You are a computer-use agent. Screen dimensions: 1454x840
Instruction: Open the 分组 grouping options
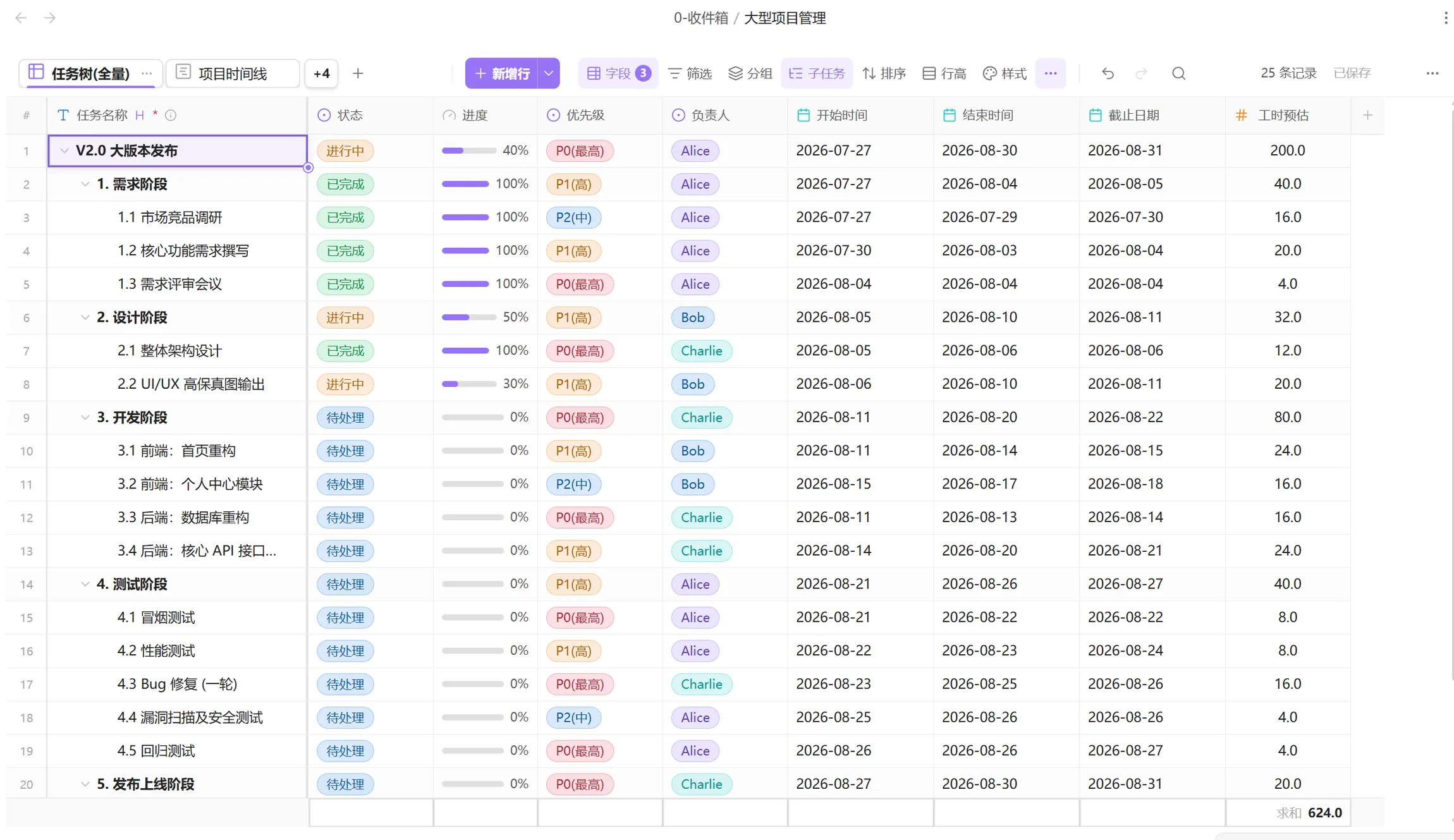point(750,73)
